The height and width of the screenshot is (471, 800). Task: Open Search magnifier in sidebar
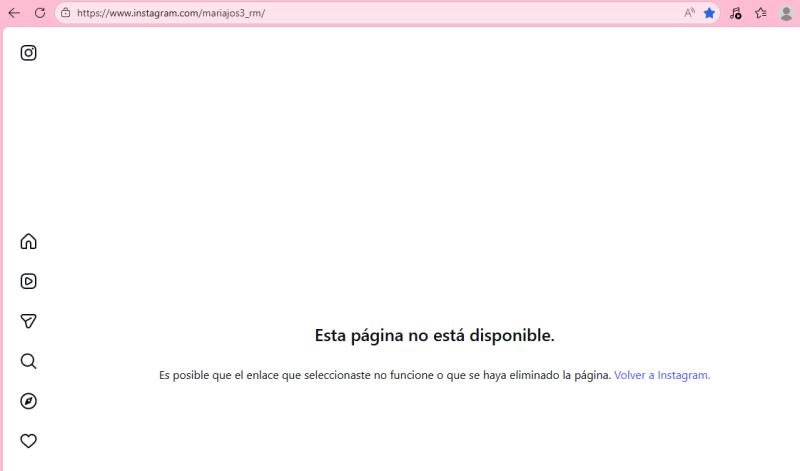pos(29,361)
